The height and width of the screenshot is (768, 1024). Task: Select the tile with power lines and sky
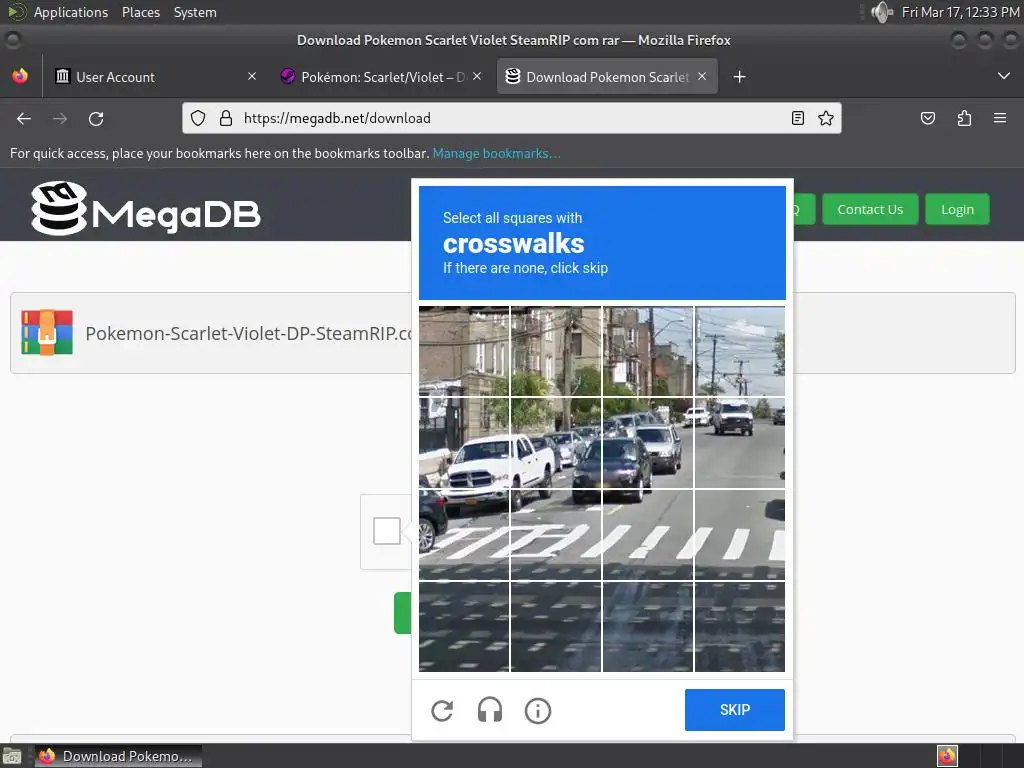pyautogui.click(x=740, y=351)
